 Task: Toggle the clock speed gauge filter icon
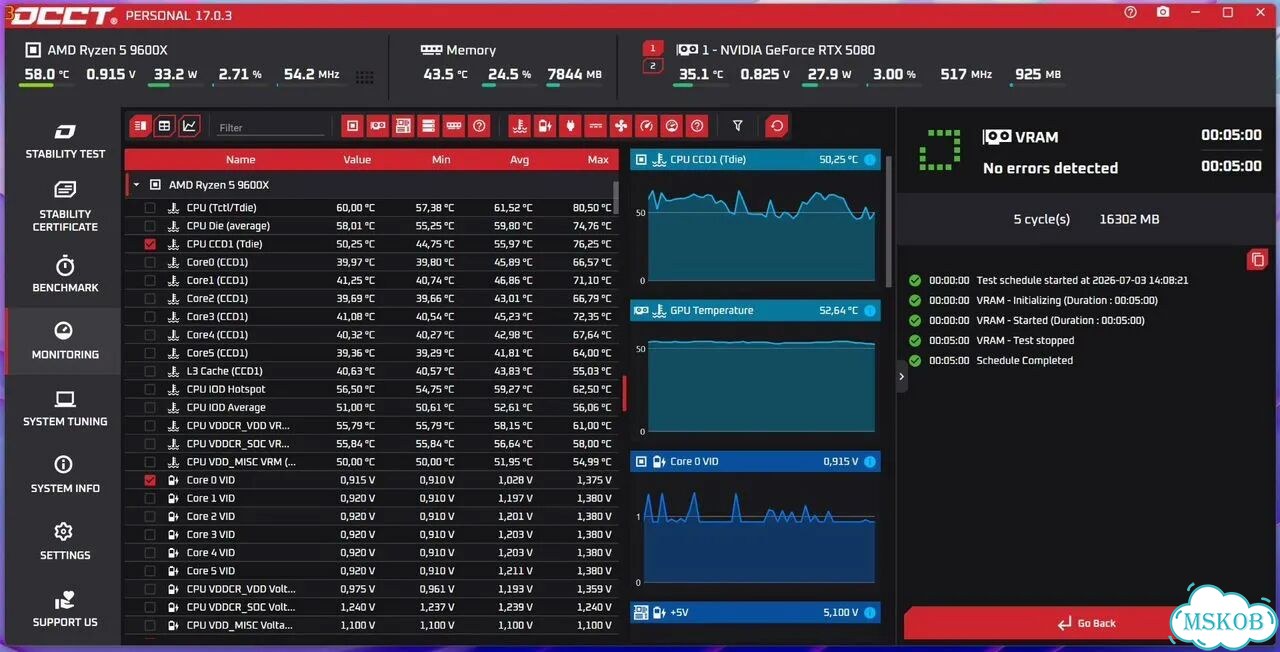[646, 126]
